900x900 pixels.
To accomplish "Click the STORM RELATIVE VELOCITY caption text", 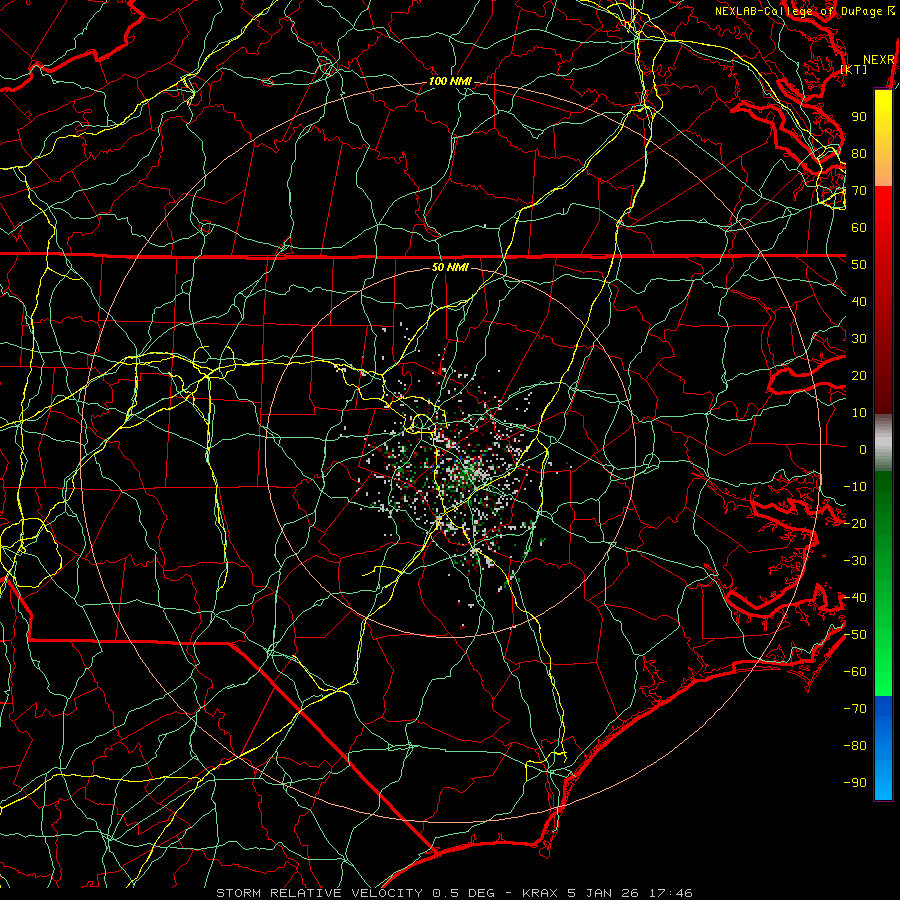I will 319,893.
